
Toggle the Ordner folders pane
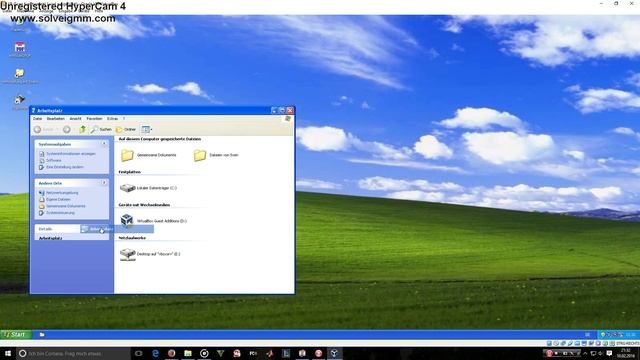point(126,129)
